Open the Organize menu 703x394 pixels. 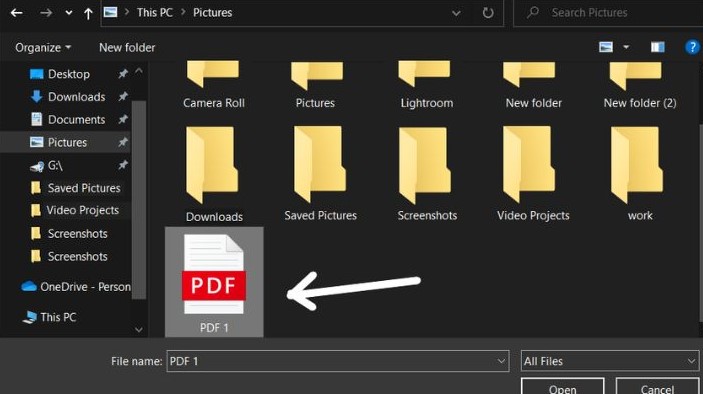click(43, 48)
